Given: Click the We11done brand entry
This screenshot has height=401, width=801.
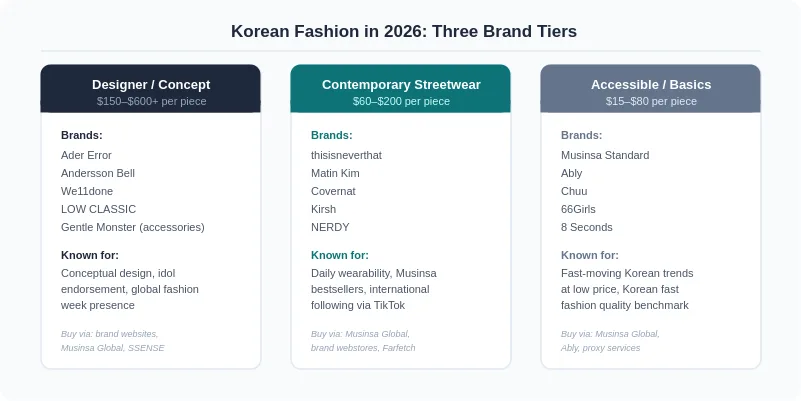Looking at the screenshot, I should point(87,191).
